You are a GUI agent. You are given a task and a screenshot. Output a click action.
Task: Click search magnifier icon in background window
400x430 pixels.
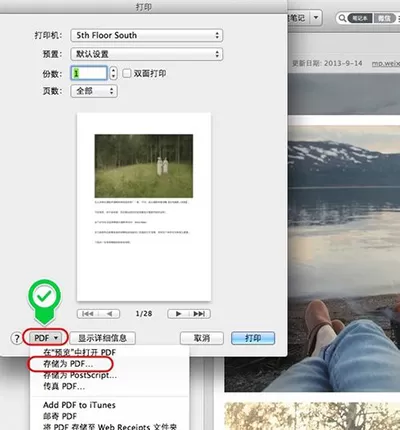click(342, 18)
